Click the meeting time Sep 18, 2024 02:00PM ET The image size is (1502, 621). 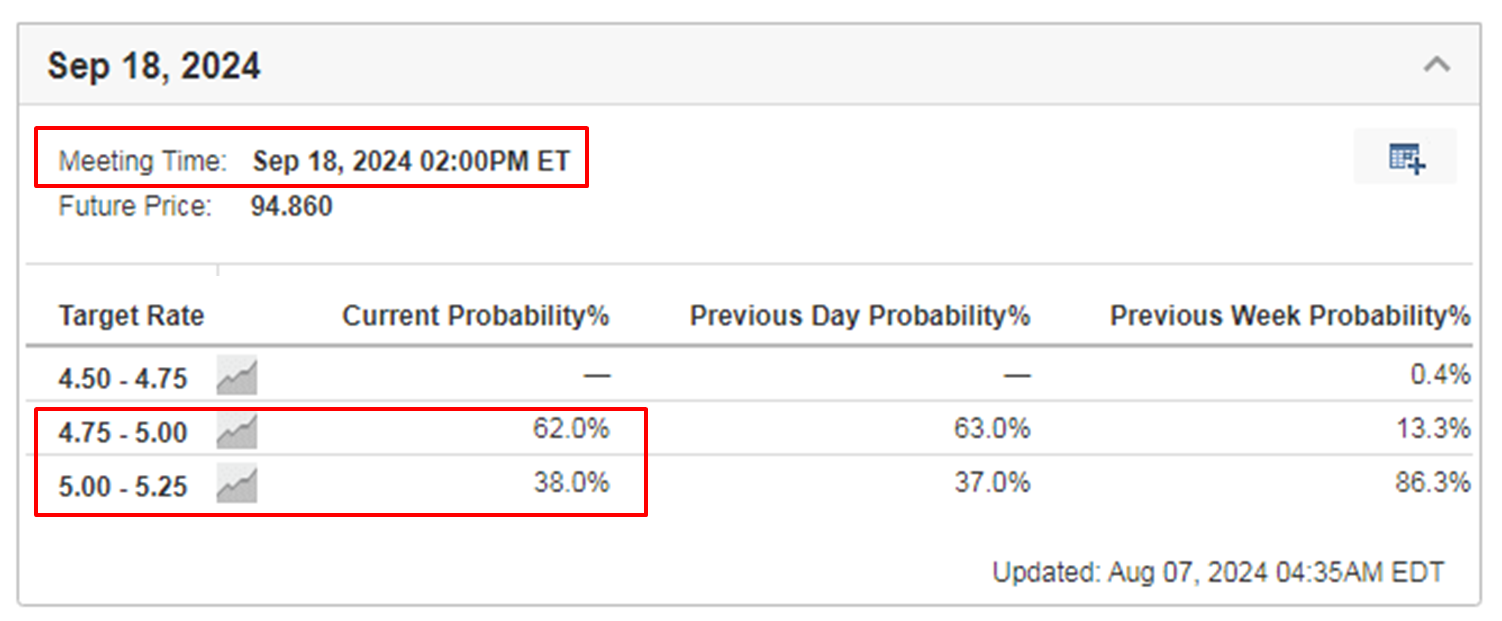click(x=411, y=161)
